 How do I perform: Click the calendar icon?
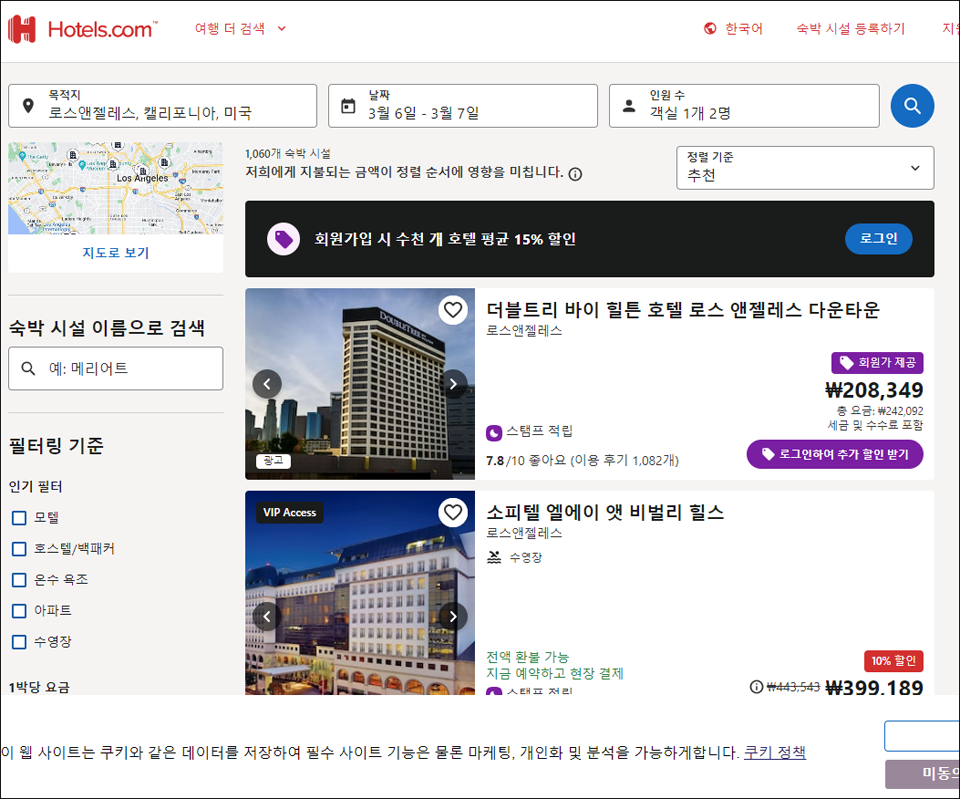pyautogui.click(x=348, y=106)
